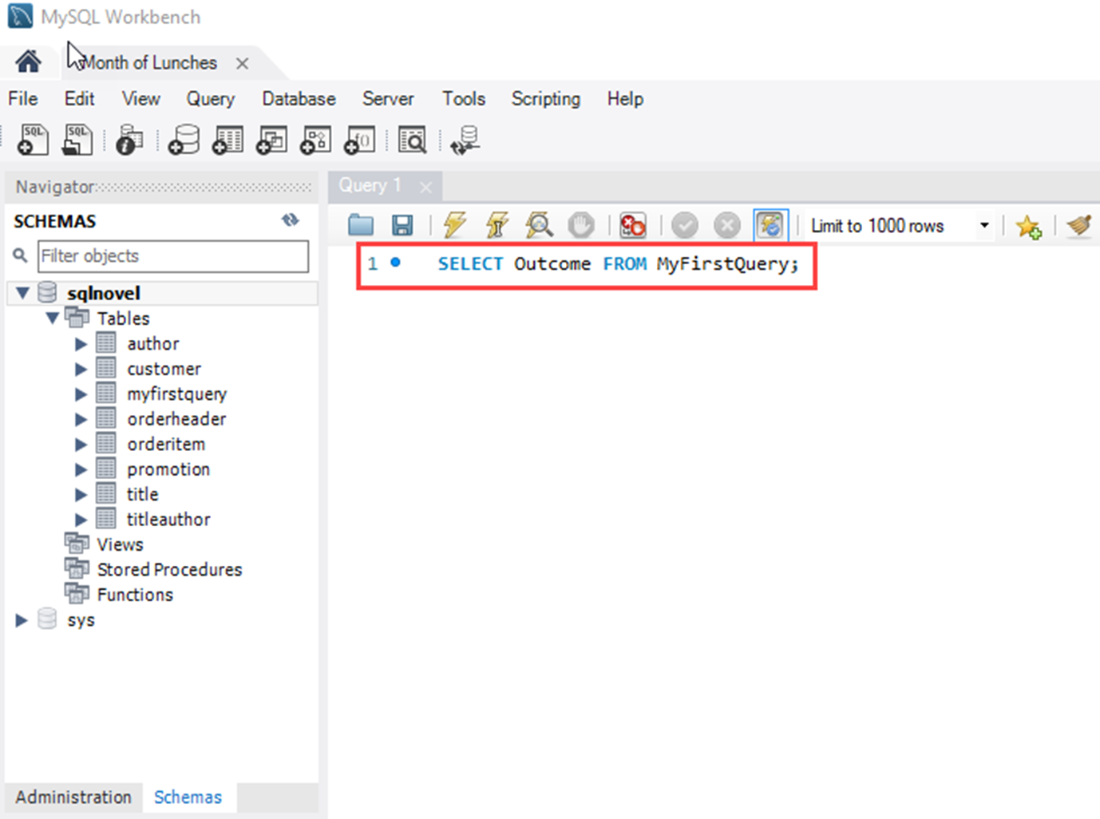Image resolution: width=1100 pixels, height=819 pixels.
Task: Expand the customer table
Action: (x=81, y=369)
